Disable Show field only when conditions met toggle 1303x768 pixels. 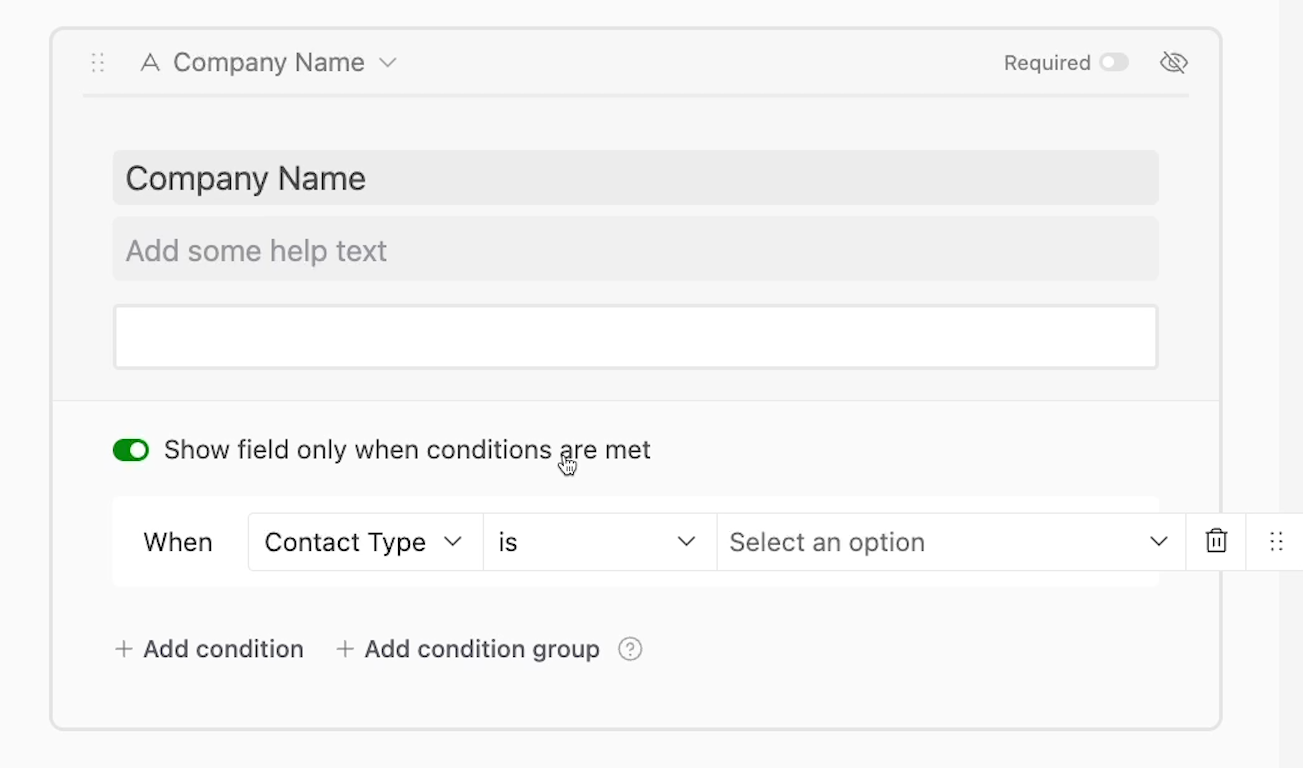click(x=131, y=450)
